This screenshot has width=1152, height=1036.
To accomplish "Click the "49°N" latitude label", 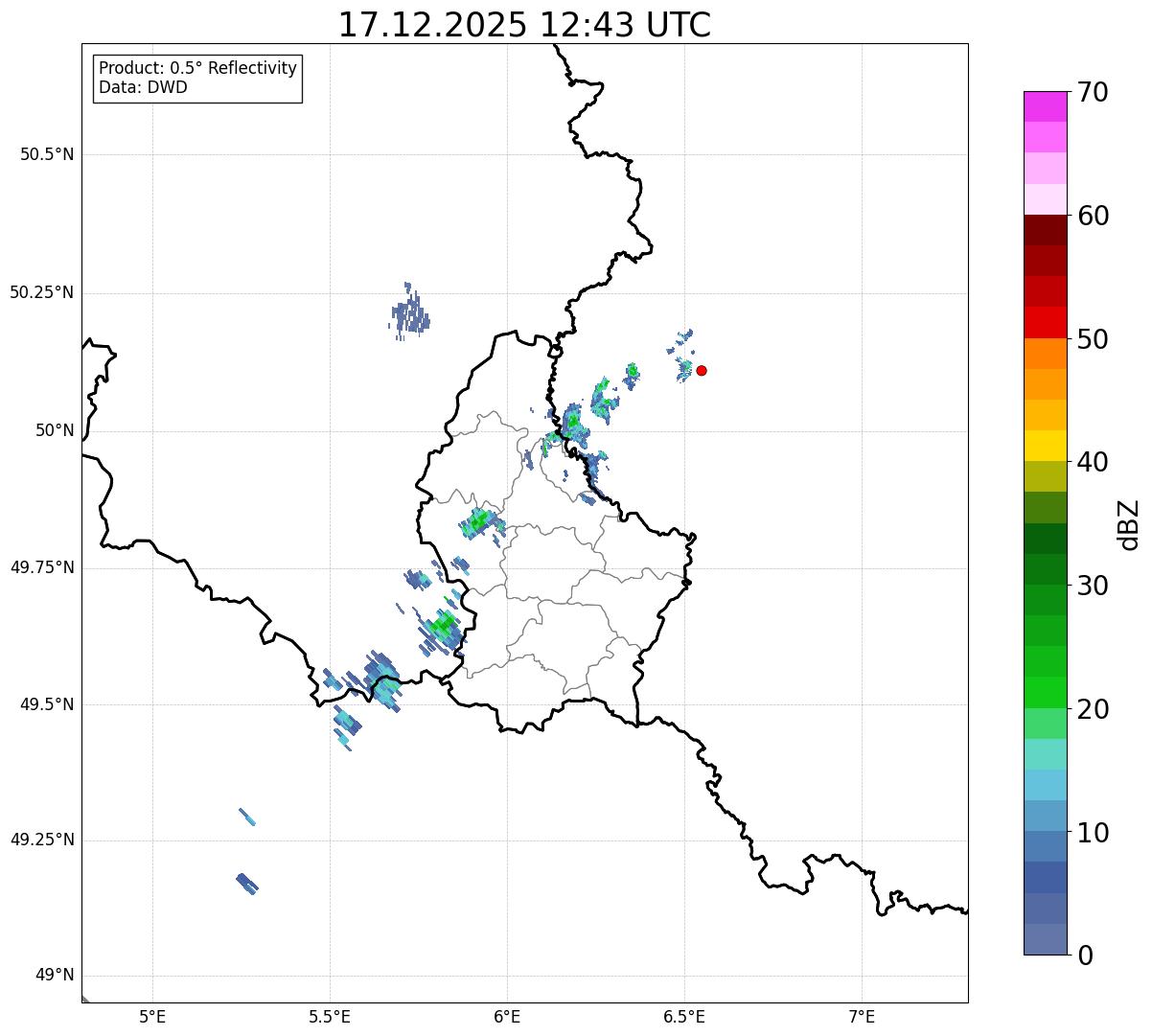I will pyautogui.click(x=54, y=976).
